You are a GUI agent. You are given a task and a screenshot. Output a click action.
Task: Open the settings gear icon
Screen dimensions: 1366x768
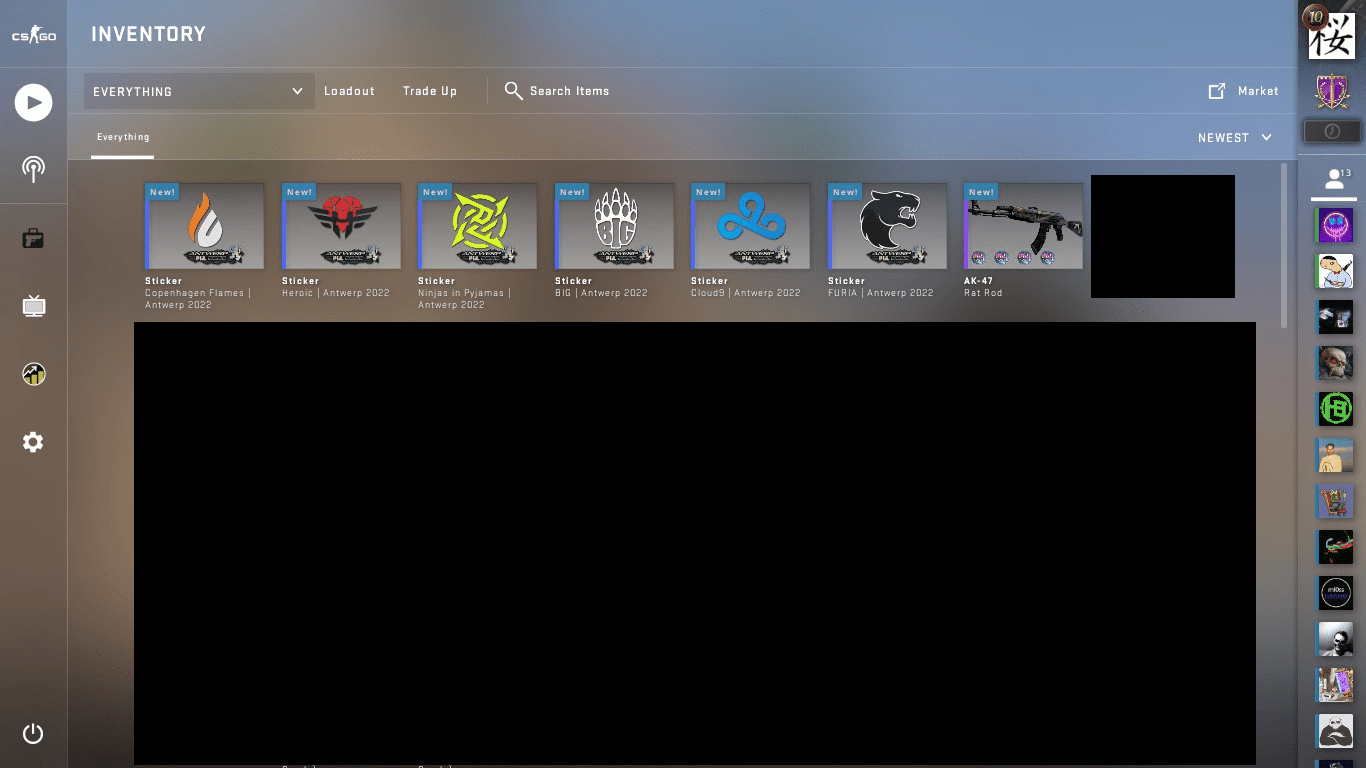(33, 442)
